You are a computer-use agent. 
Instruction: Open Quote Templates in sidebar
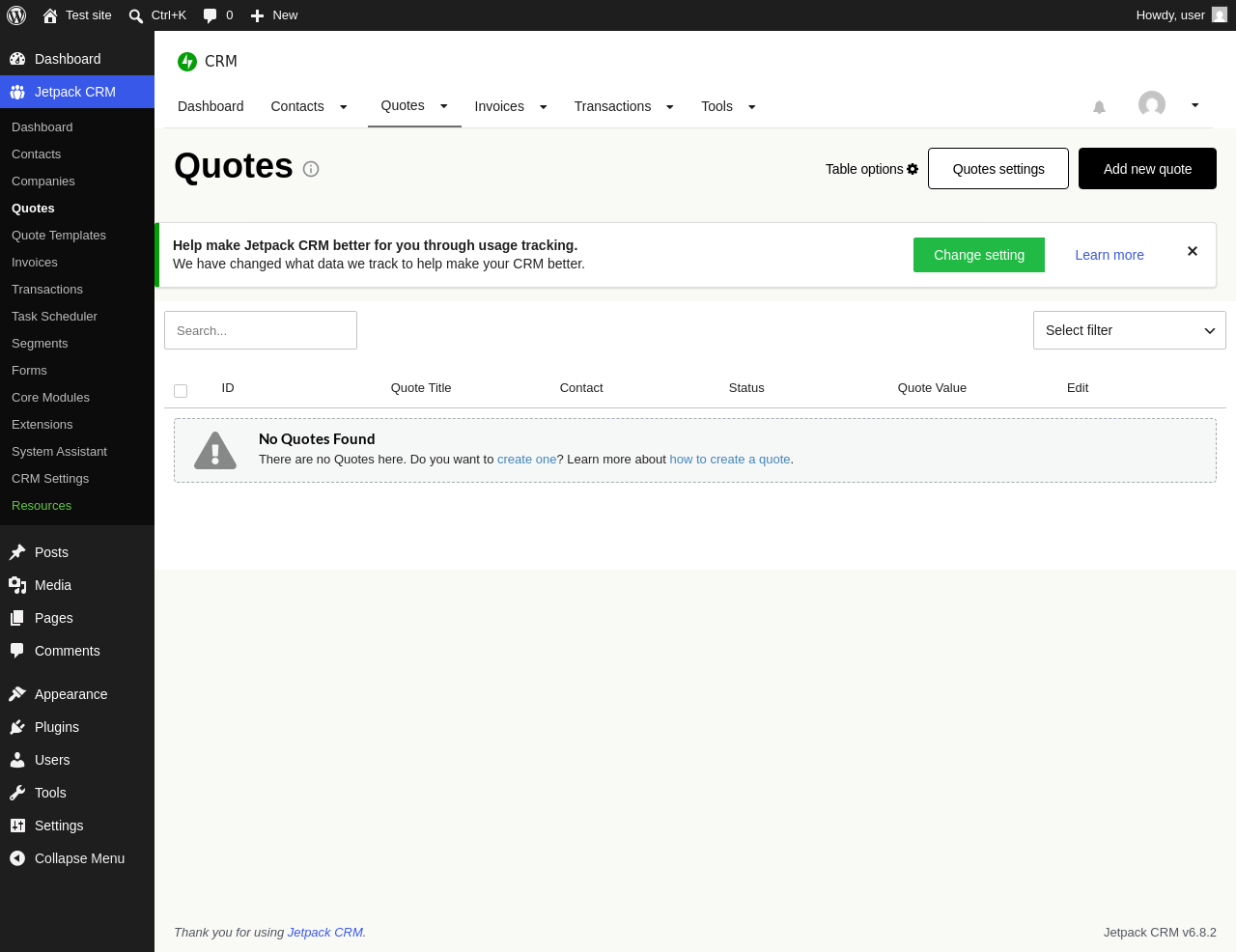tap(59, 236)
